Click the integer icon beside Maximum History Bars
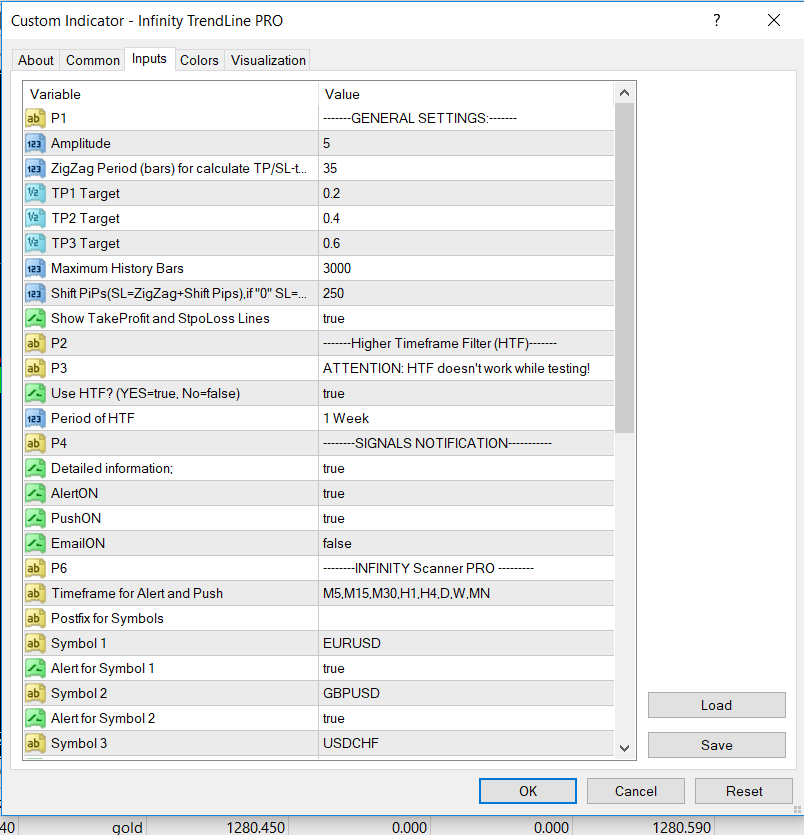This screenshot has width=804, height=835. 35,268
